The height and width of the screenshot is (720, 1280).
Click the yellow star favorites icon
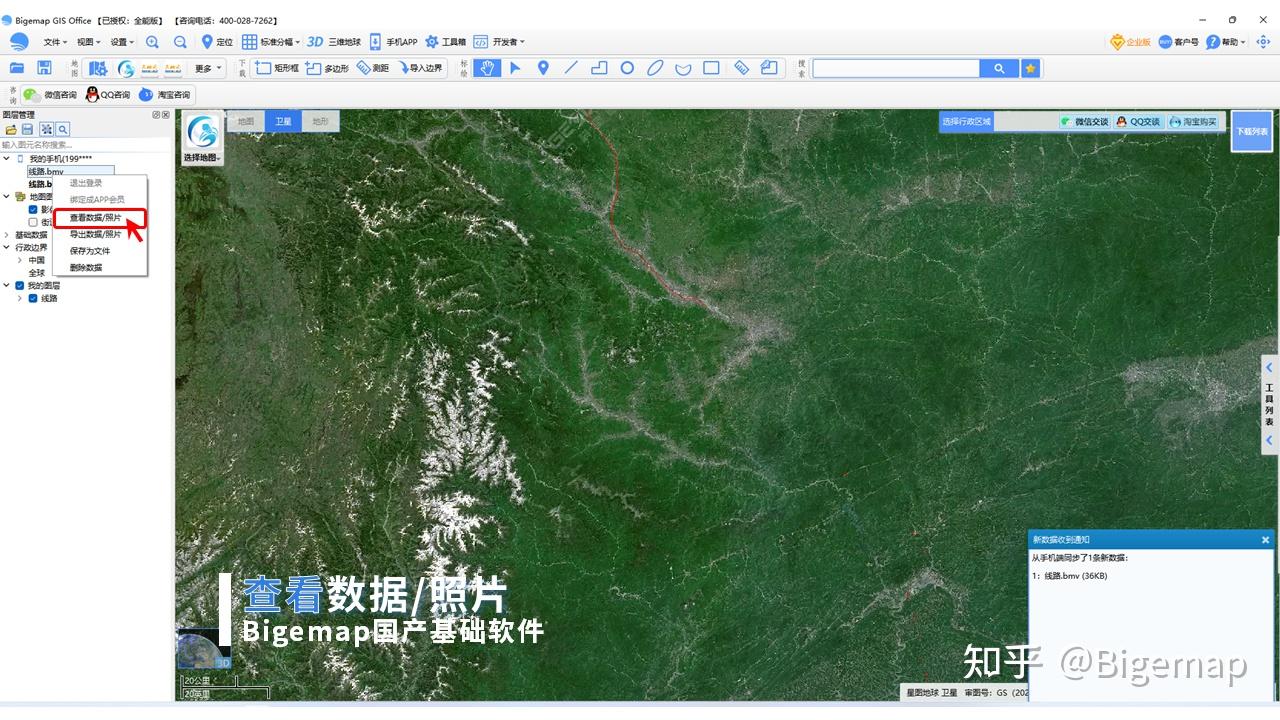click(1031, 68)
